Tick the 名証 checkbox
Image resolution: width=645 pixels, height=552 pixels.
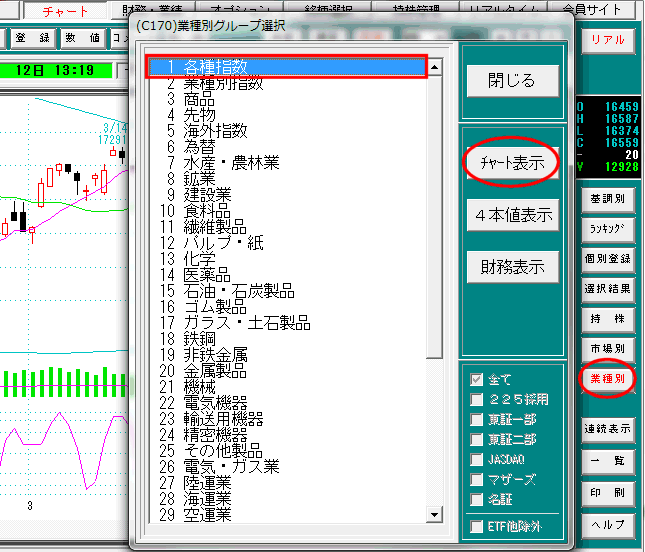pos(476,500)
